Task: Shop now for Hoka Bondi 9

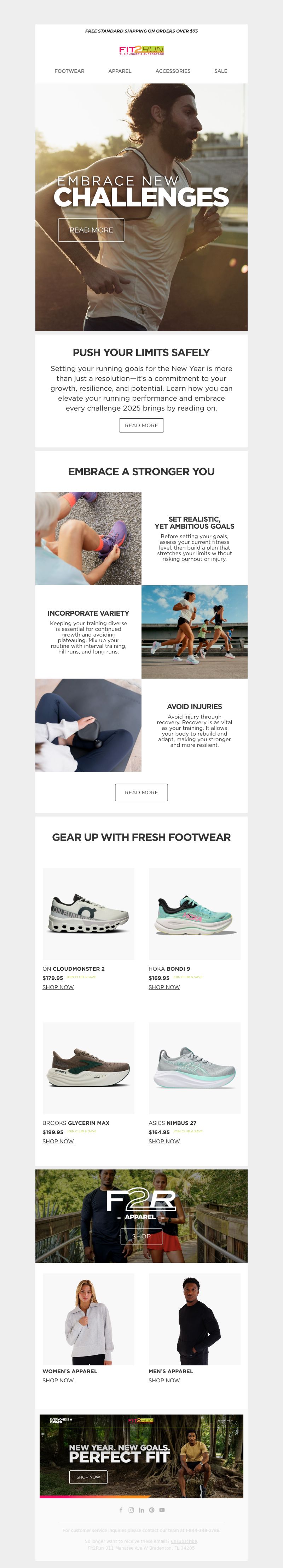Action: pyautogui.click(x=164, y=987)
